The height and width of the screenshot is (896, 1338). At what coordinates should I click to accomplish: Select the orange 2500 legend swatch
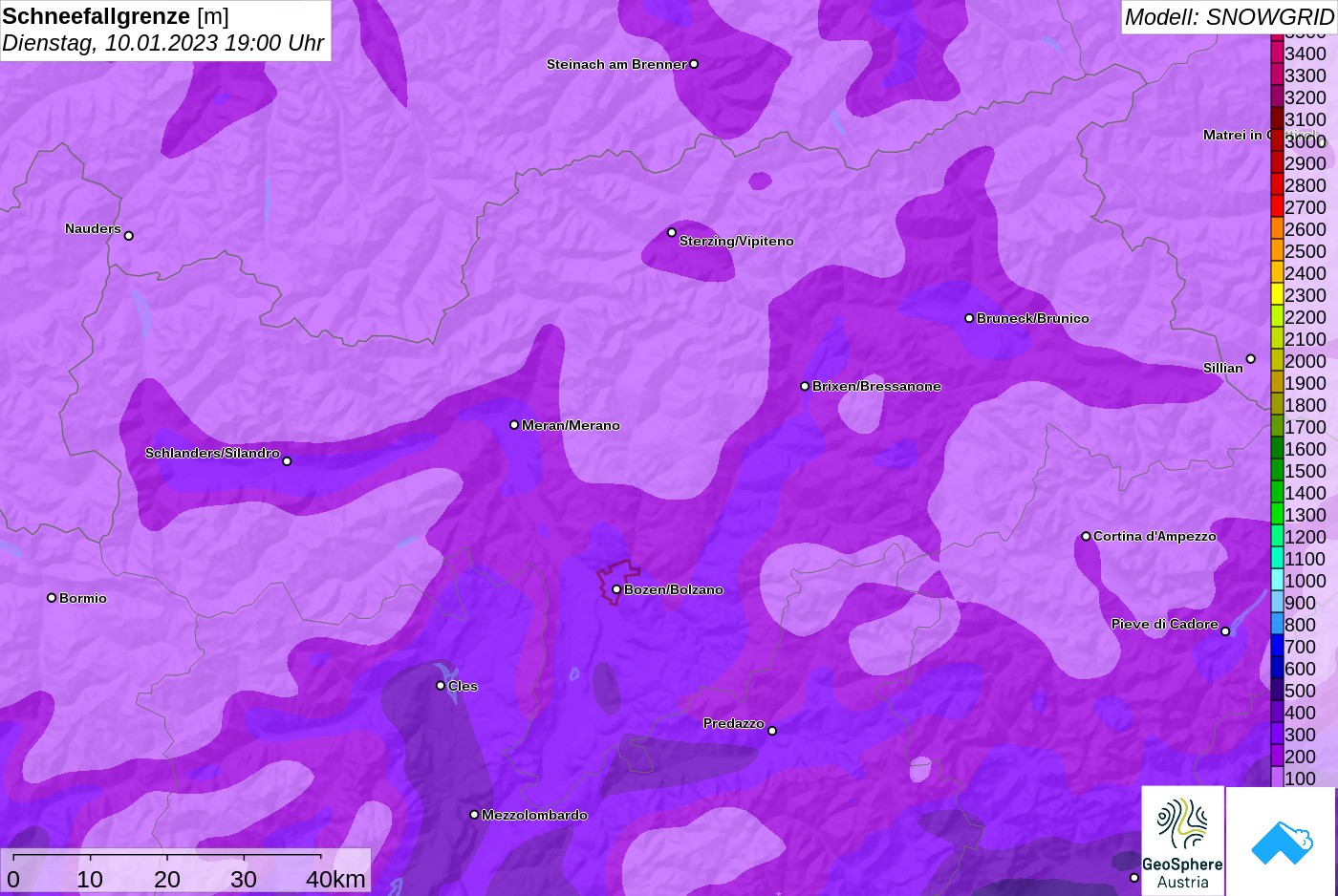point(1277,250)
